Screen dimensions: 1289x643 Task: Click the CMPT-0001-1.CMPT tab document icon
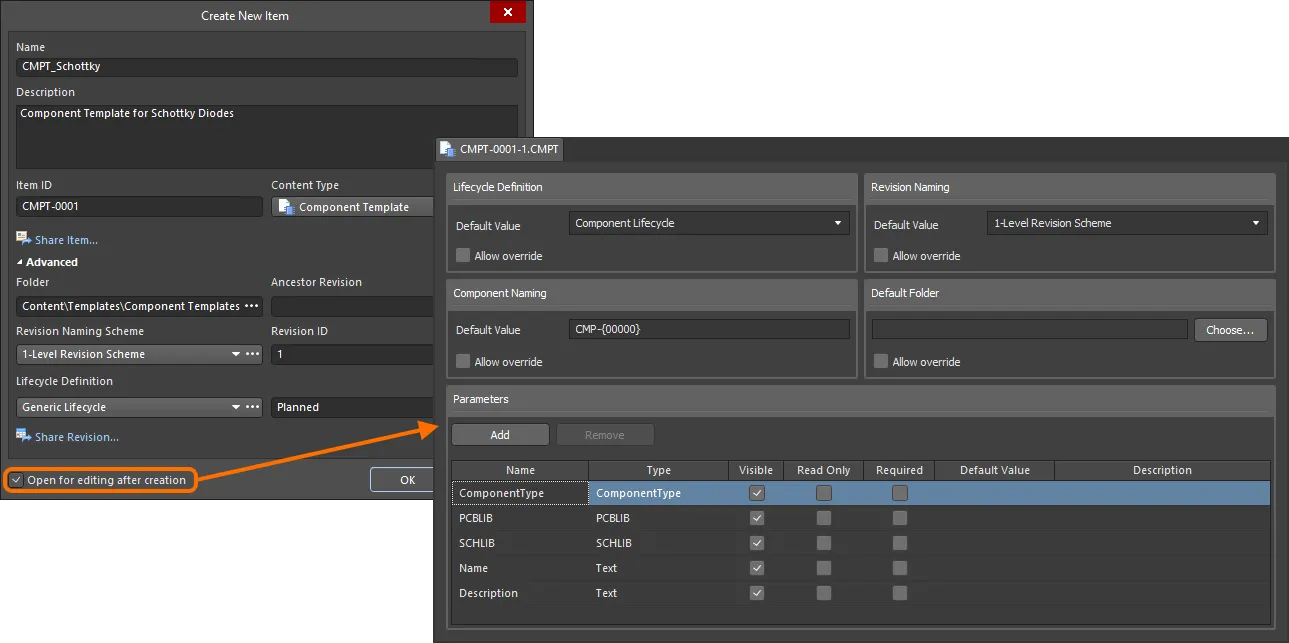pyautogui.click(x=447, y=150)
